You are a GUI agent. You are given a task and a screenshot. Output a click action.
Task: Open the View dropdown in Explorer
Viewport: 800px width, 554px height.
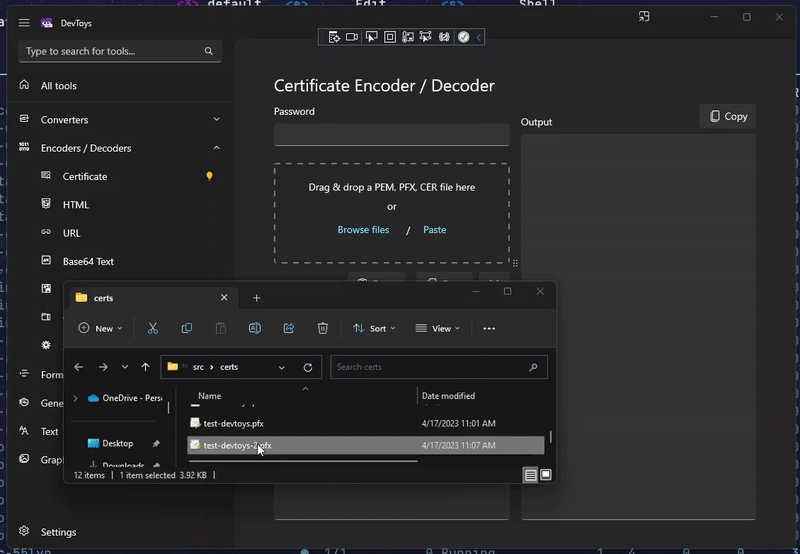[438, 329]
